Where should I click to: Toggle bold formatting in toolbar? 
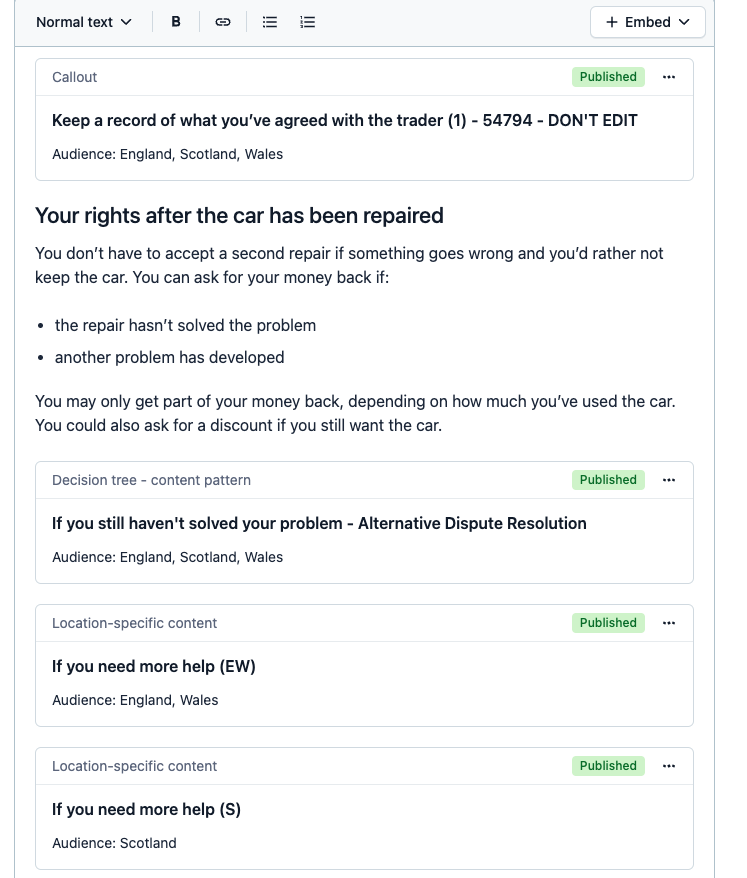point(176,22)
